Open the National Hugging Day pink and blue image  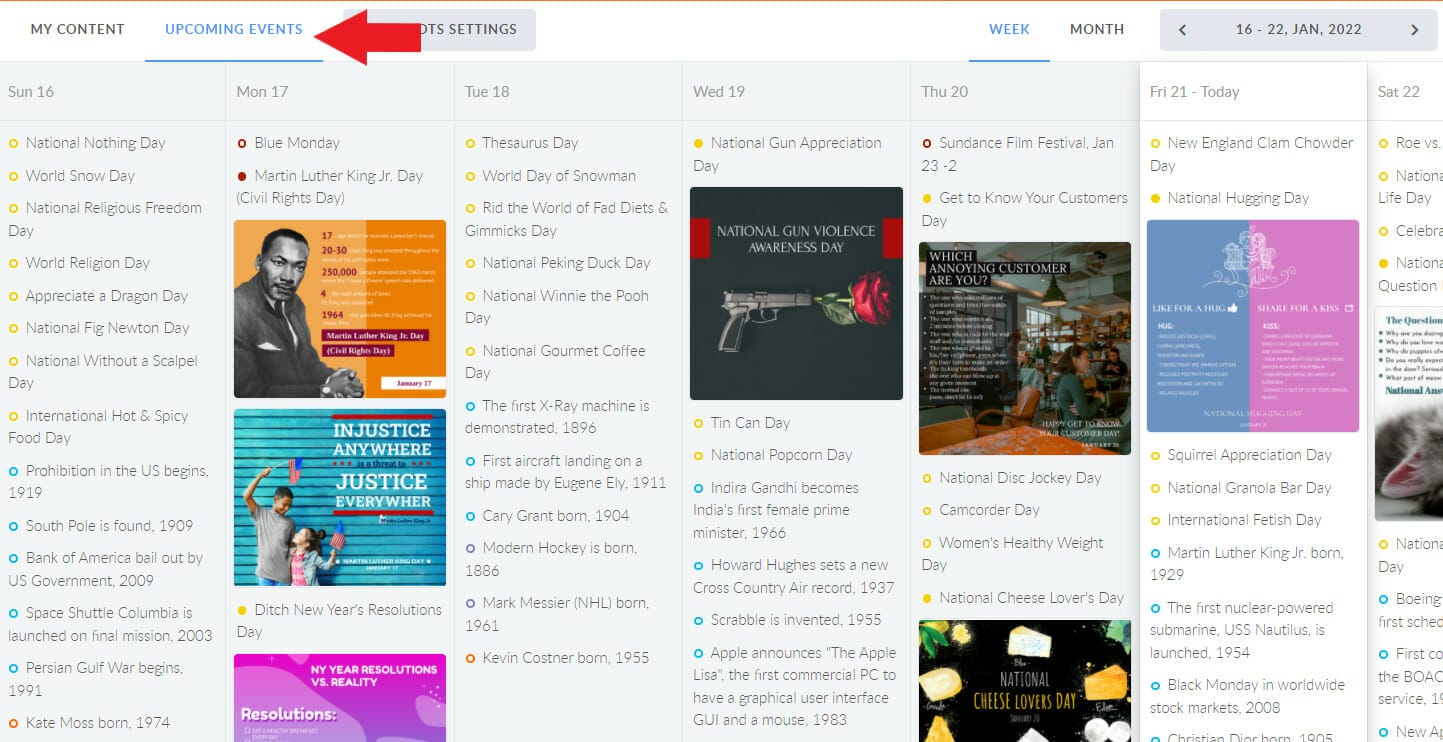1252,326
